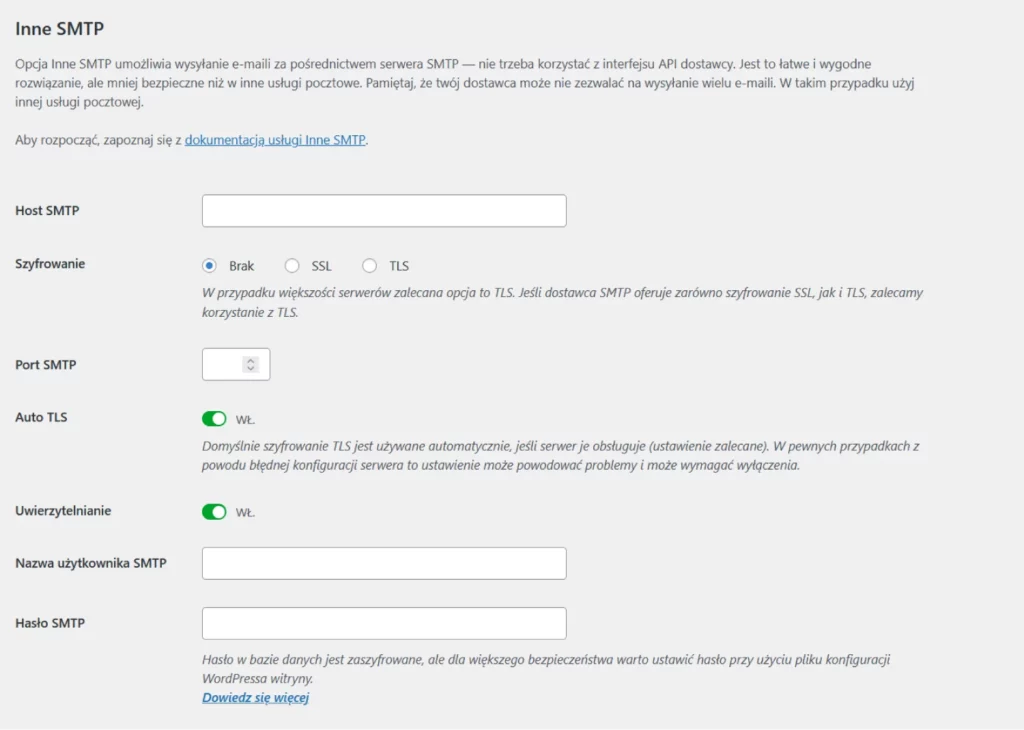Screen dimensions: 1024x730
Task: Click inside the Port SMTP number field
Action: point(225,363)
